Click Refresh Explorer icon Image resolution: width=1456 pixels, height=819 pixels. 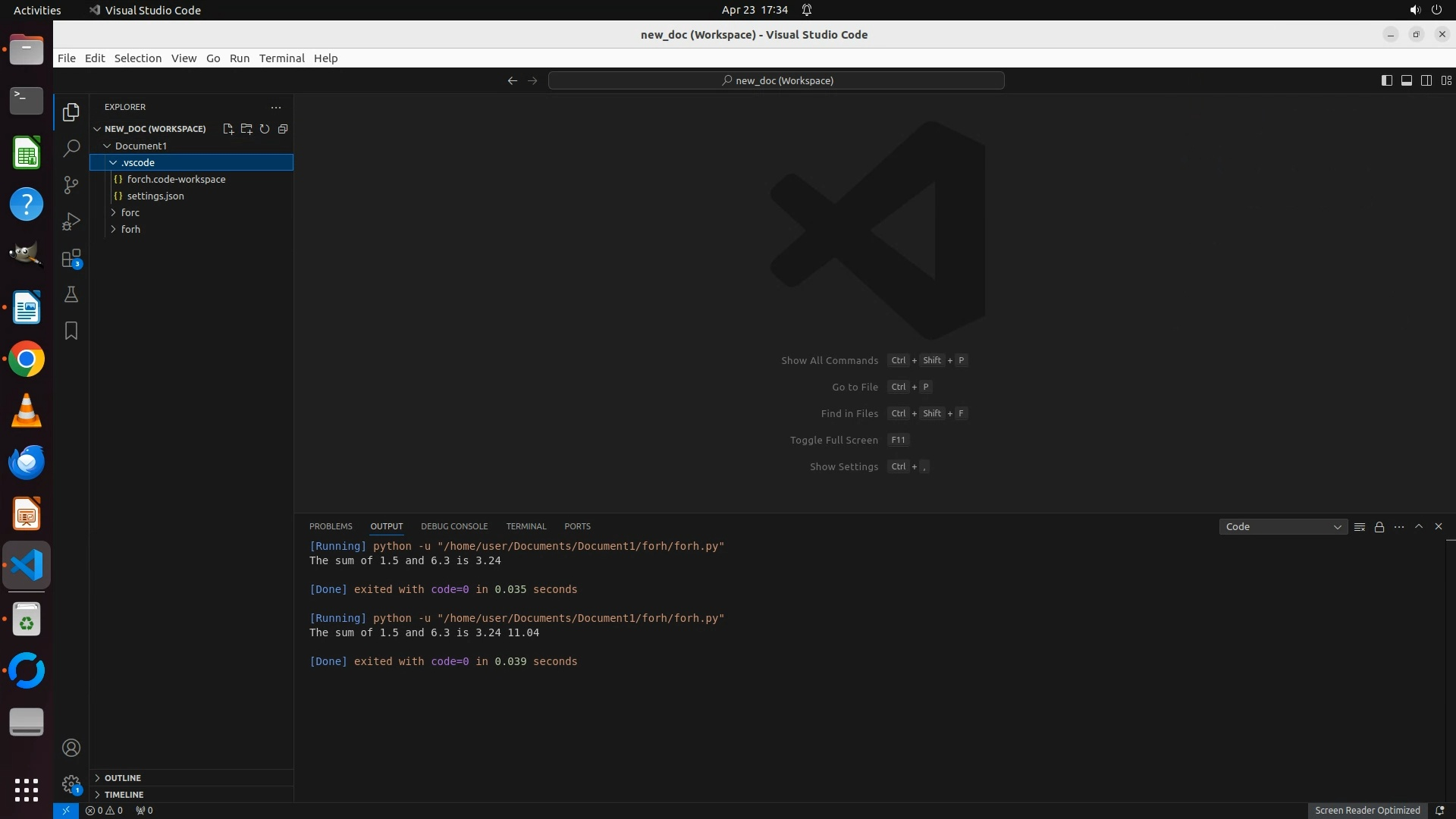(x=265, y=129)
